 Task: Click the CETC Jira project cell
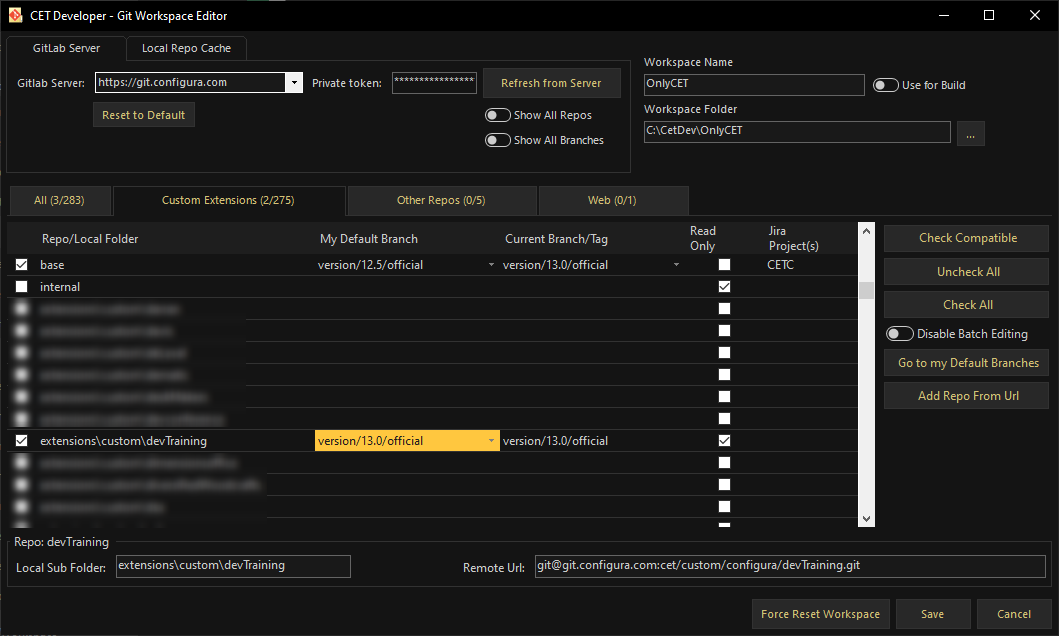coord(781,265)
